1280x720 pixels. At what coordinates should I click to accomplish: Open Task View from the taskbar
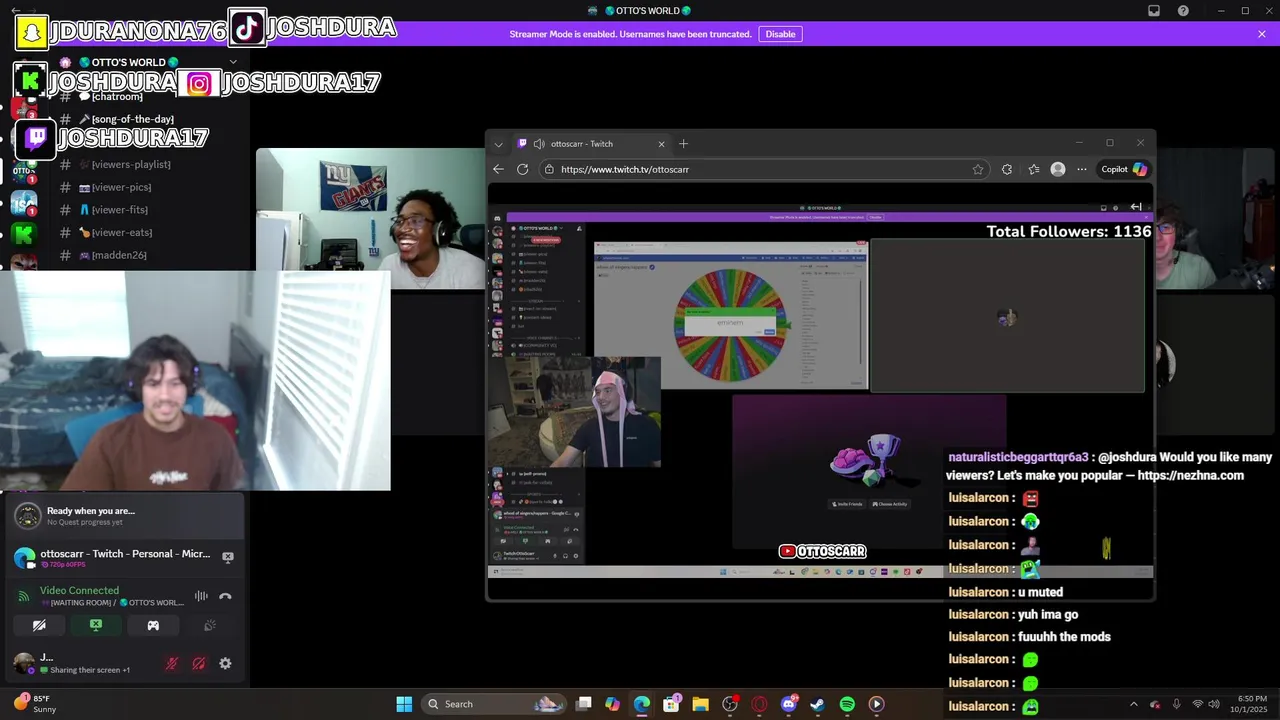584,704
